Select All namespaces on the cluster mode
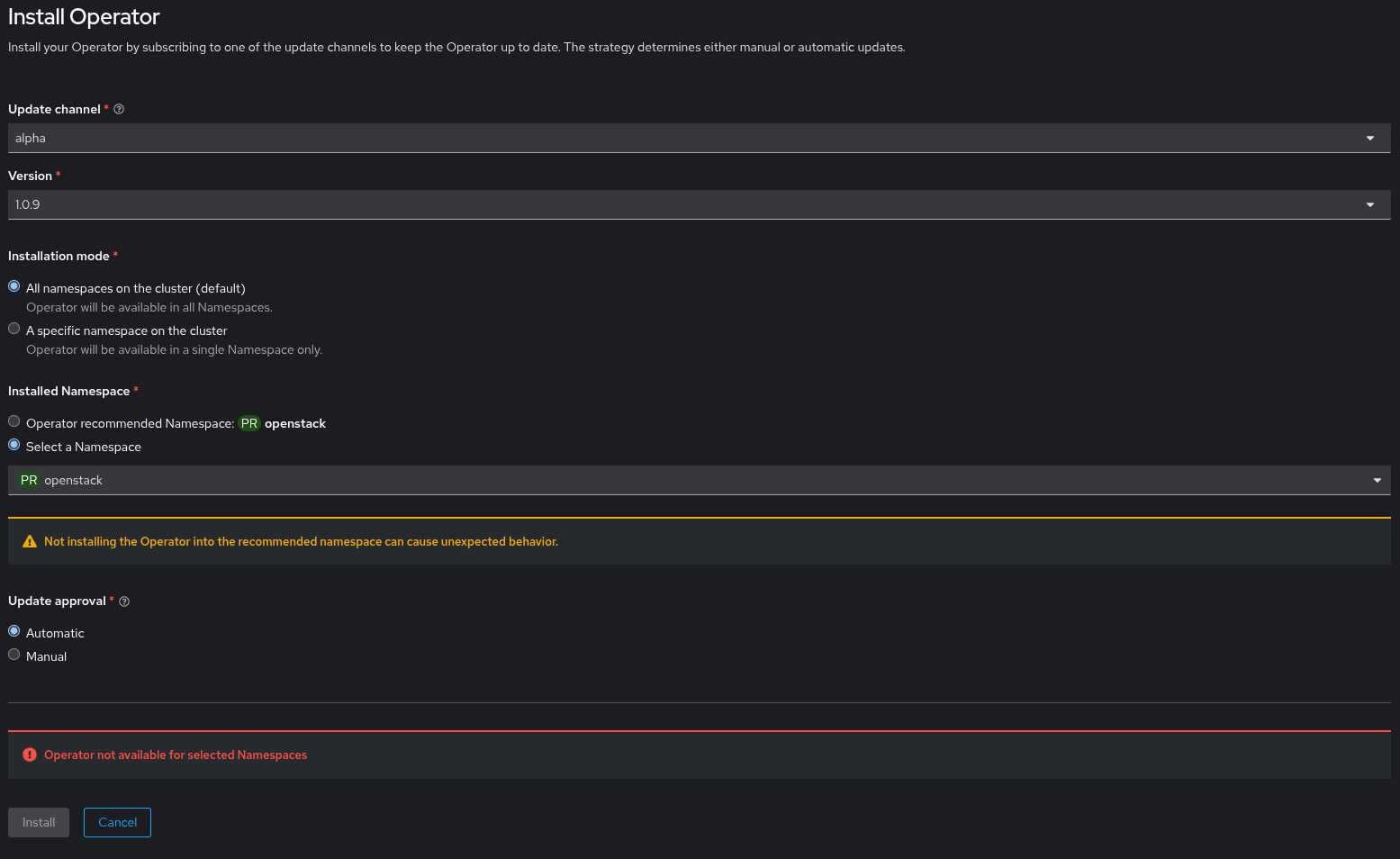Image resolution: width=1400 pixels, height=859 pixels. [14, 286]
